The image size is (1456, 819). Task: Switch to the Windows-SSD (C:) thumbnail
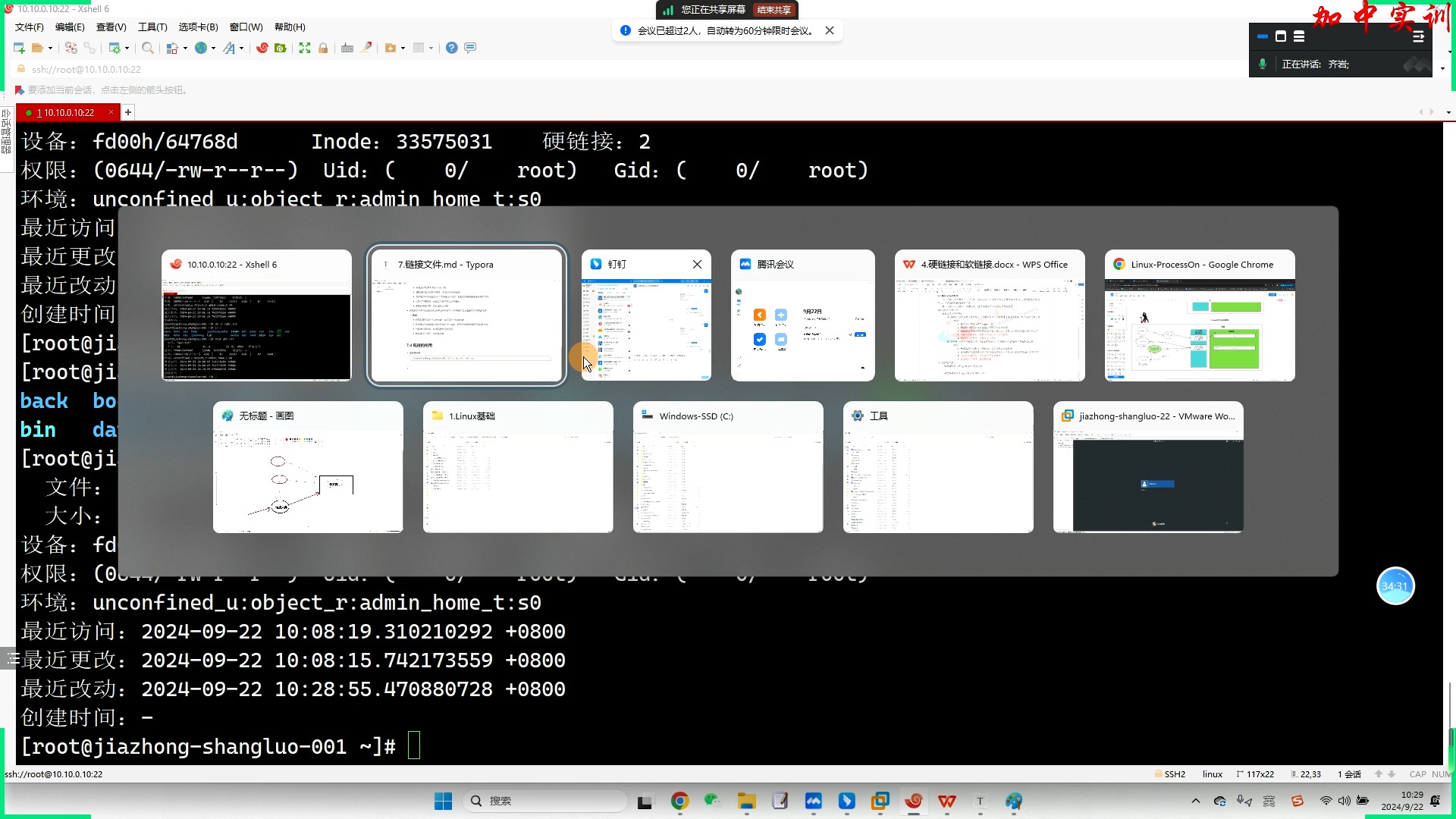pos(728,467)
